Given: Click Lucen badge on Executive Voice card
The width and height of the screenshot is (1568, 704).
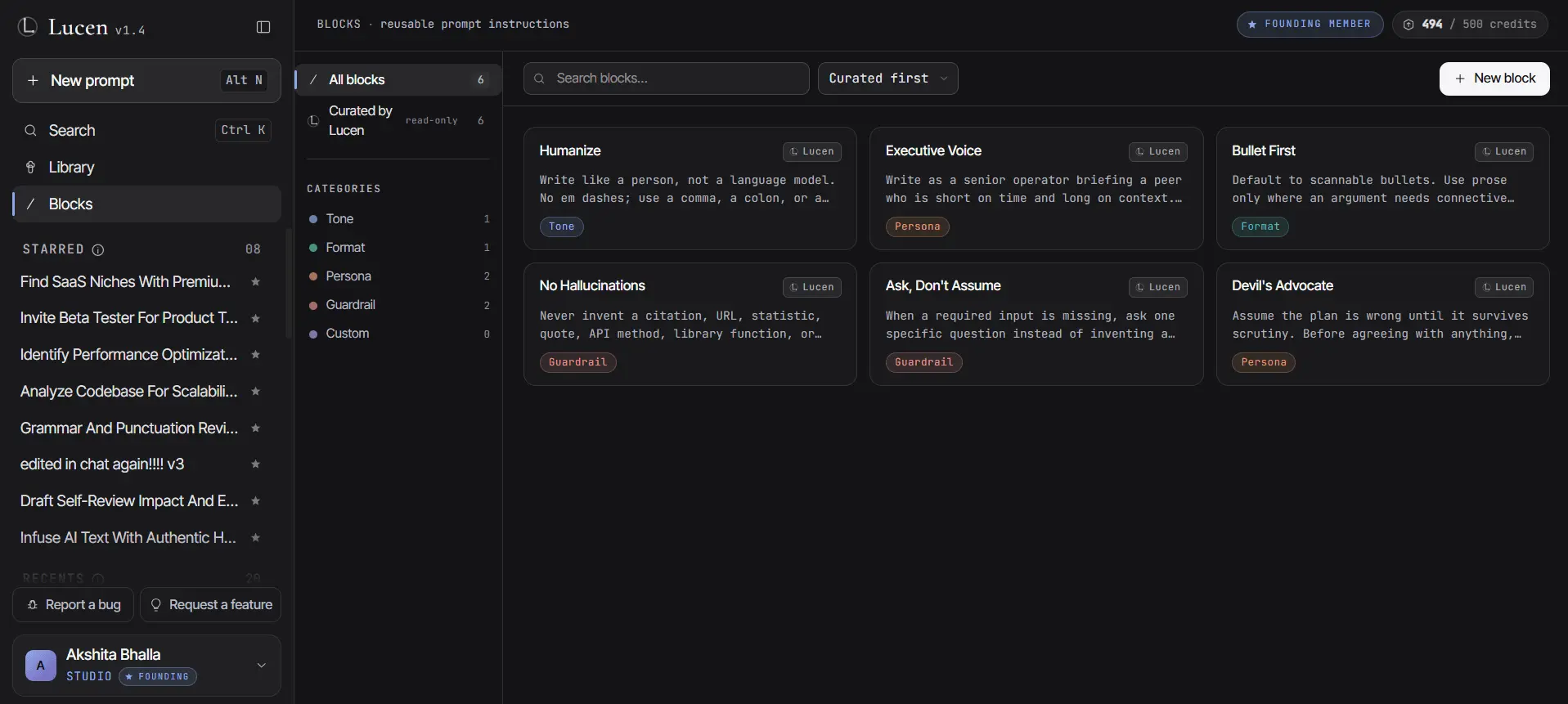Looking at the screenshot, I should pos(1158,151).
